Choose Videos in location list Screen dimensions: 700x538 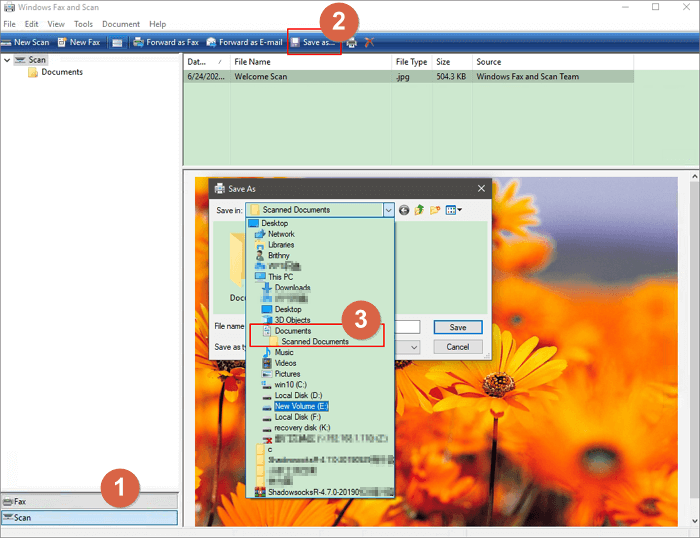pyautogui.click(x=279, y=363)
